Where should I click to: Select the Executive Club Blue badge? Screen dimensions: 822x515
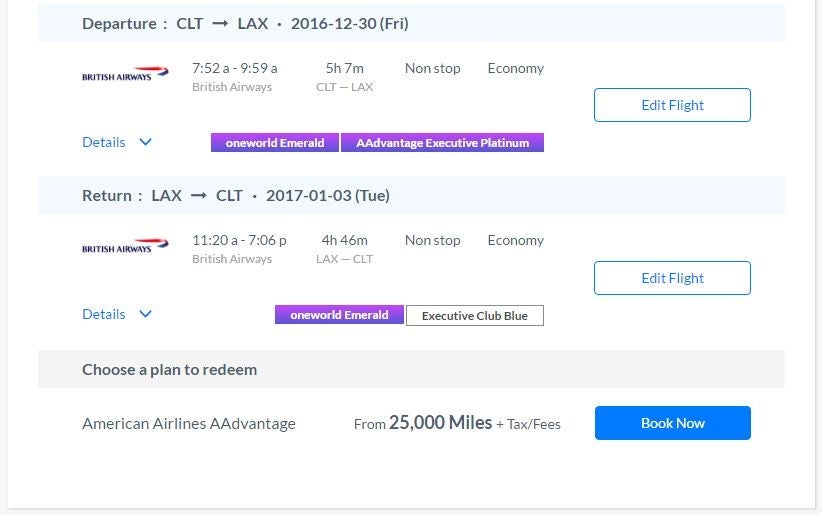[x=474, y=316]
